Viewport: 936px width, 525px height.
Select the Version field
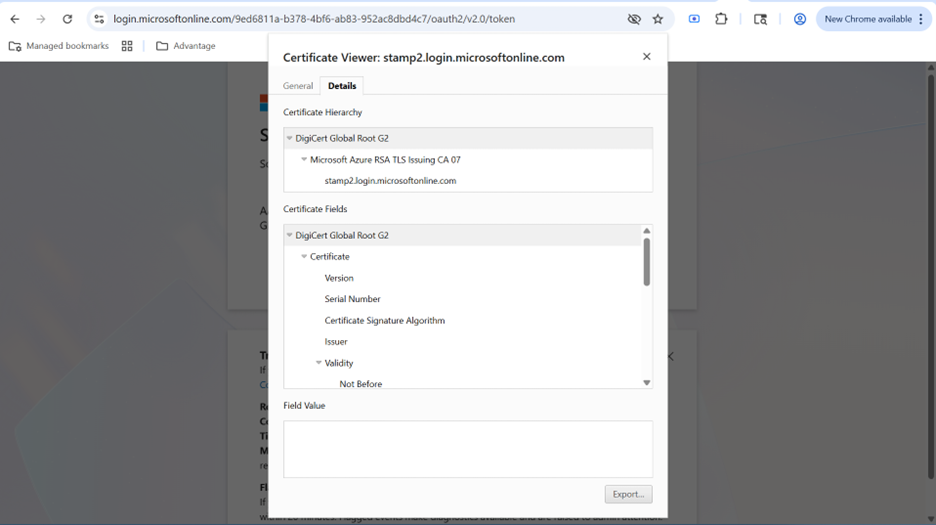tap(339, 278)
